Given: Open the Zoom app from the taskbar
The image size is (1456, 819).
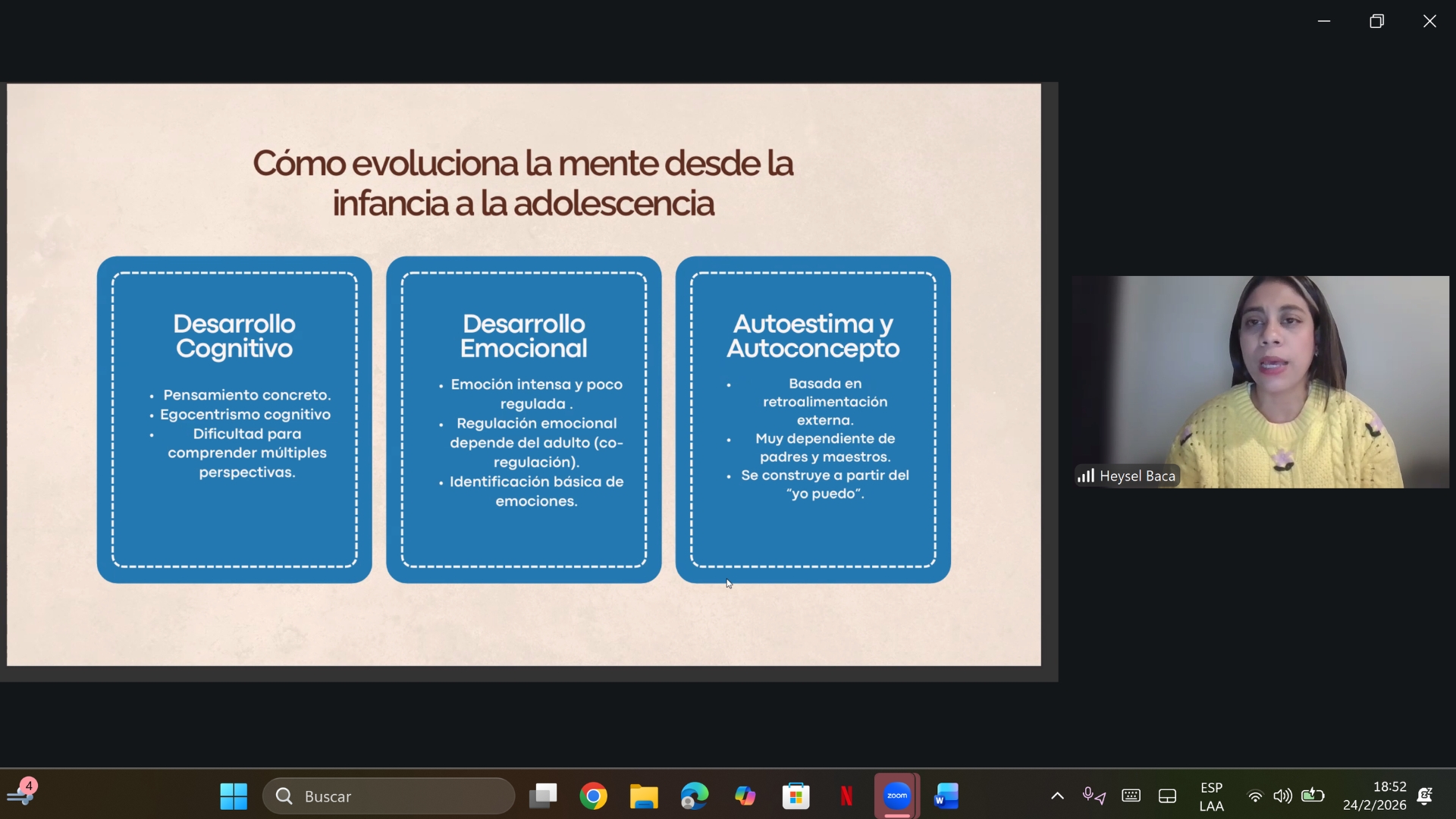Looking at the screenshot, I should [897, 796].
